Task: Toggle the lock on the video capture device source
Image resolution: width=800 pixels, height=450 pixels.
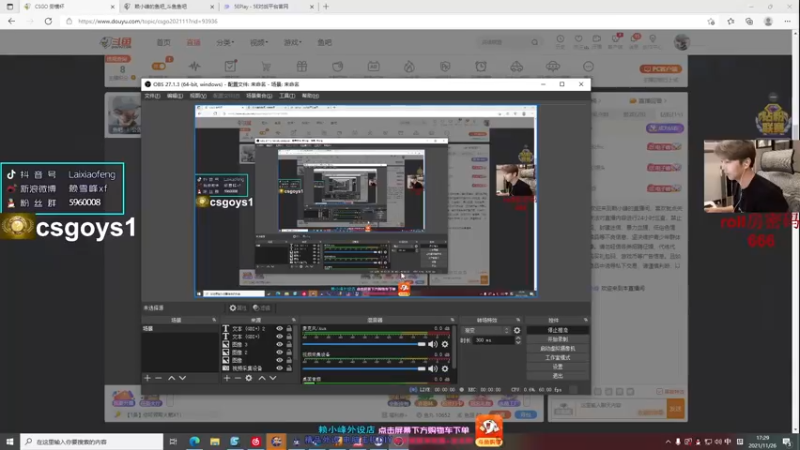Action: point(289,368)
